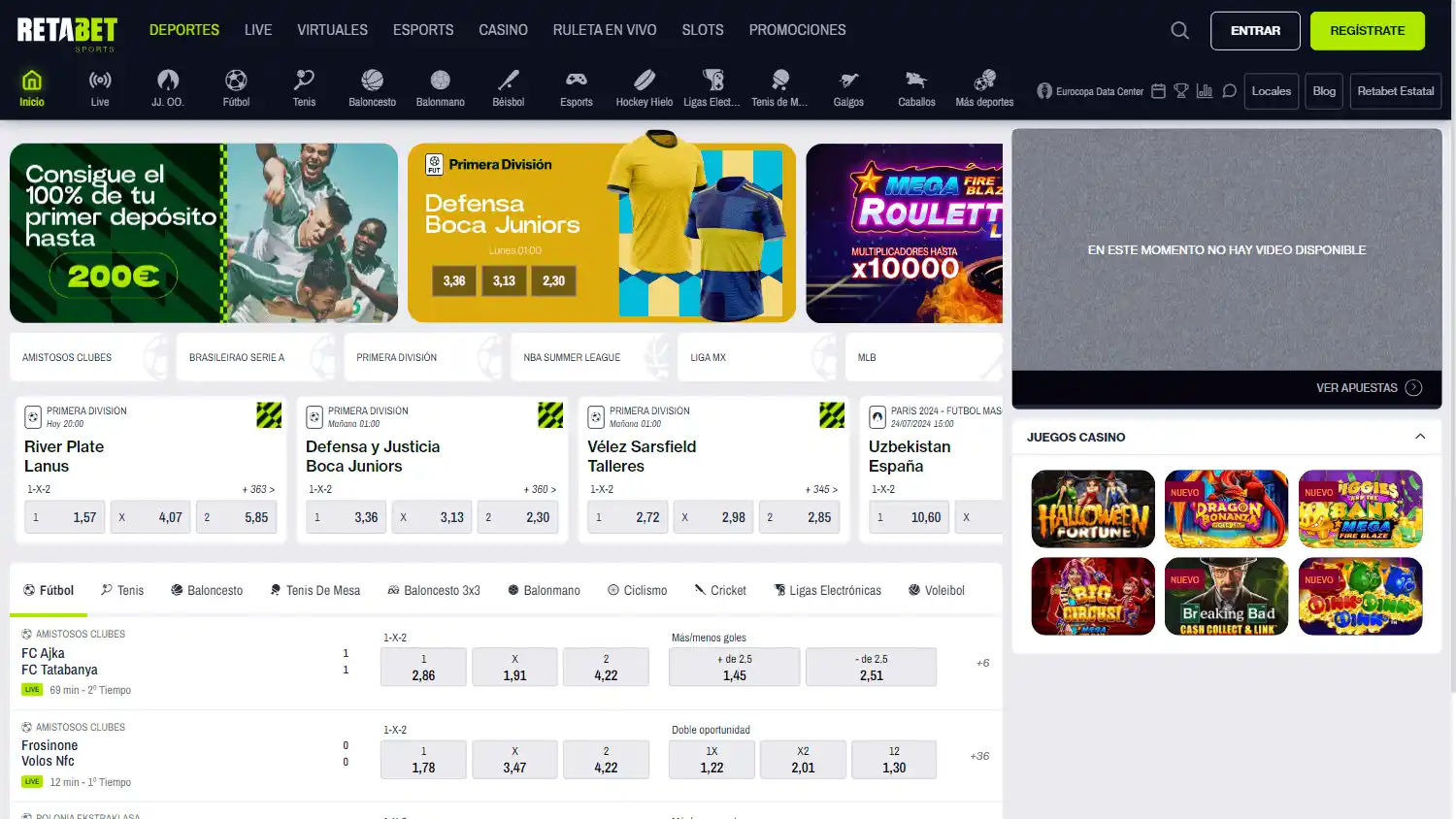This screenshot has height=819, width=1456.
Task: Open the SLOTS menu
Action: click(x=703, y=30)
